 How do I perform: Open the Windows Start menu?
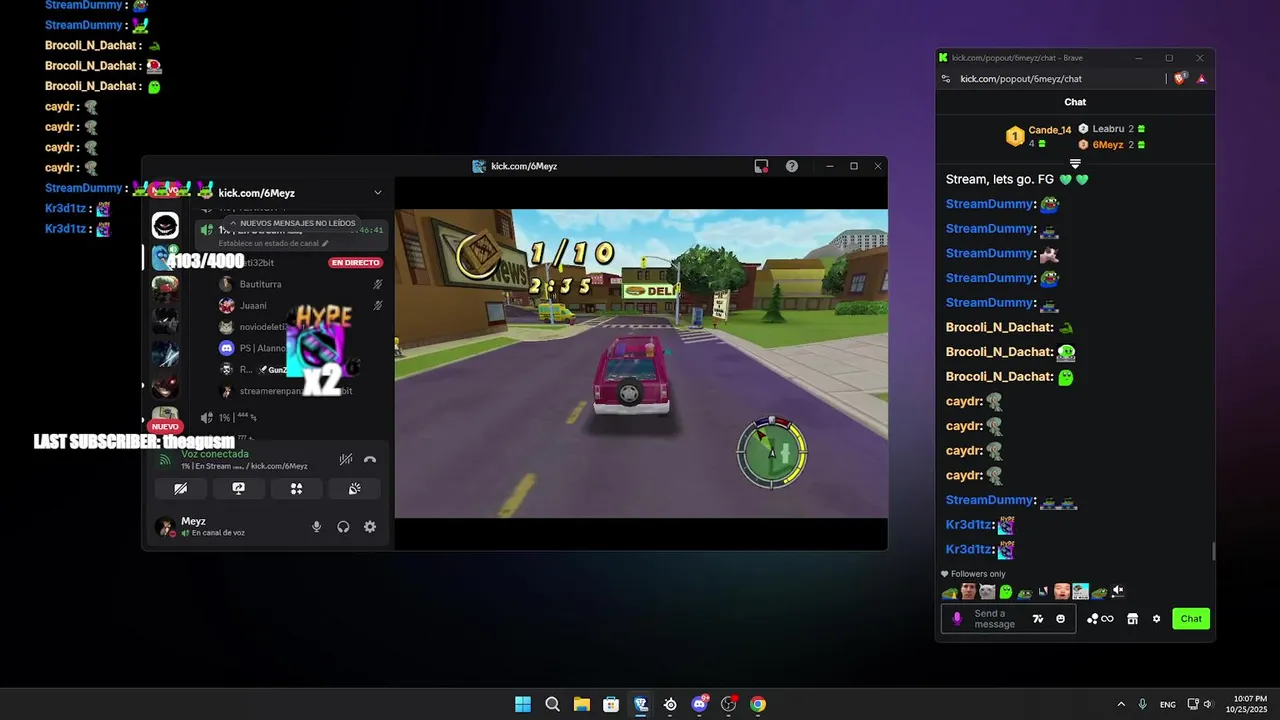tap(523, 704)
